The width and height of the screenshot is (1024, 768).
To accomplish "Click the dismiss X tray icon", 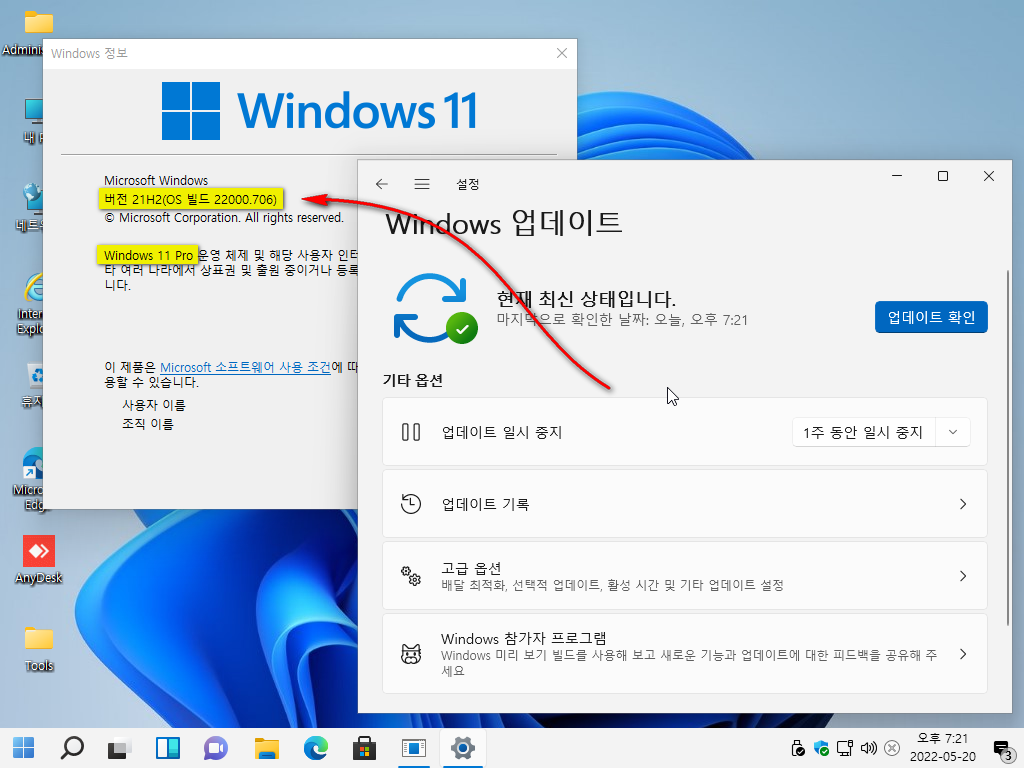I will 892,748.
